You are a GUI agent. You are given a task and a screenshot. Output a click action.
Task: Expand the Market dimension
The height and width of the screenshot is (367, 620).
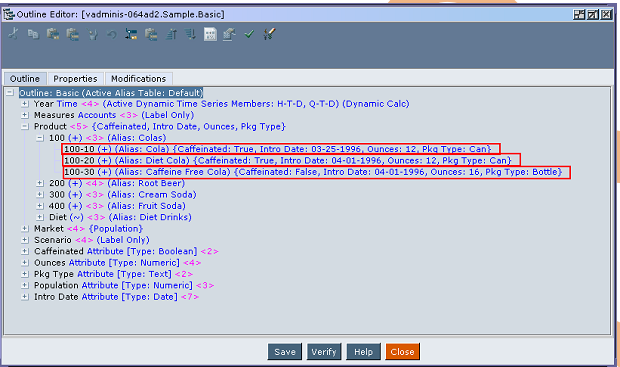(x=25, y=229)
